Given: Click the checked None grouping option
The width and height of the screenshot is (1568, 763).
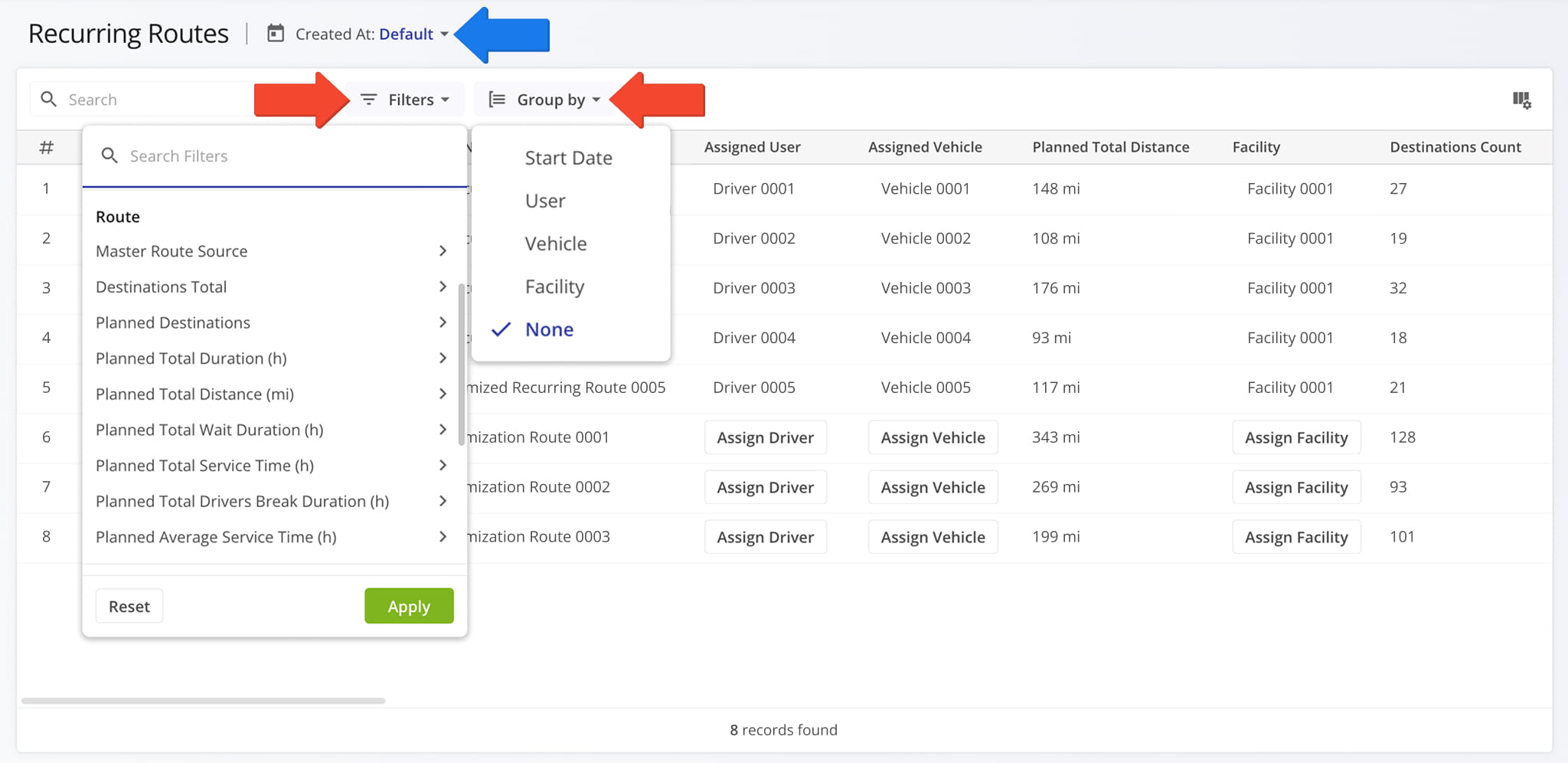Looking at the screenshot, I should (x=549, y=329).
